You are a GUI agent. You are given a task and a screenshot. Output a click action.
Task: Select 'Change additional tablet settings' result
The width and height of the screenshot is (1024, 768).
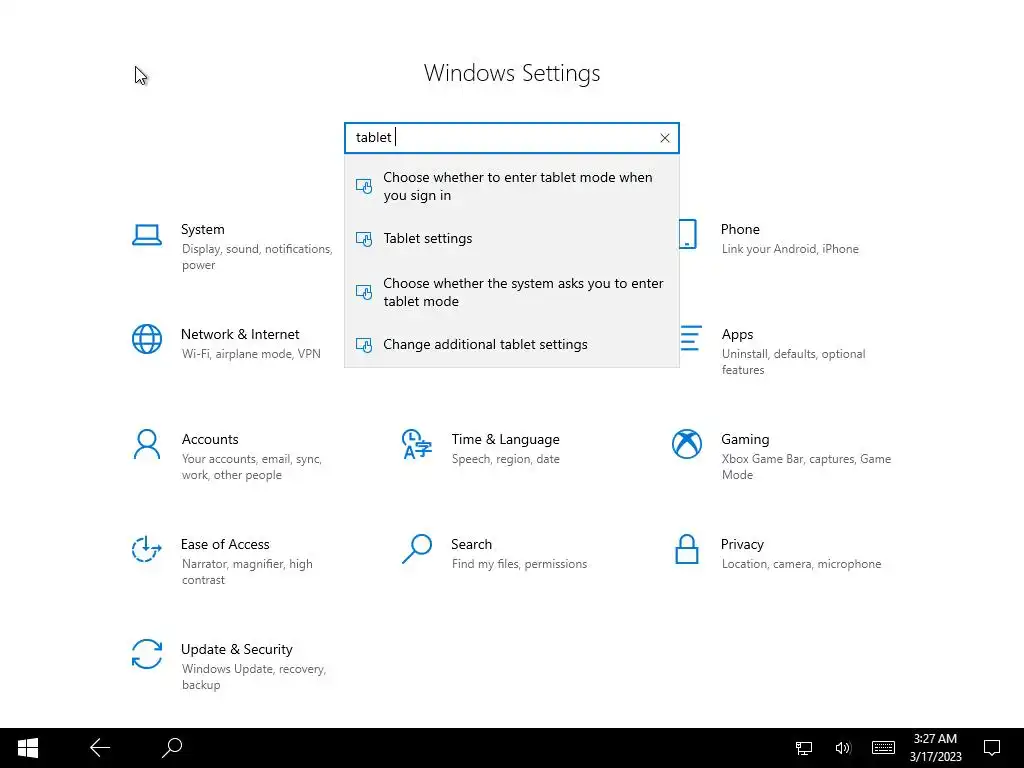(512, 344)
